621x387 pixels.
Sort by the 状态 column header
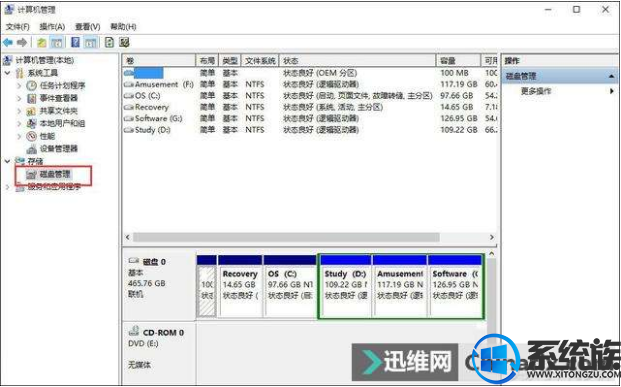coord(358,61)
